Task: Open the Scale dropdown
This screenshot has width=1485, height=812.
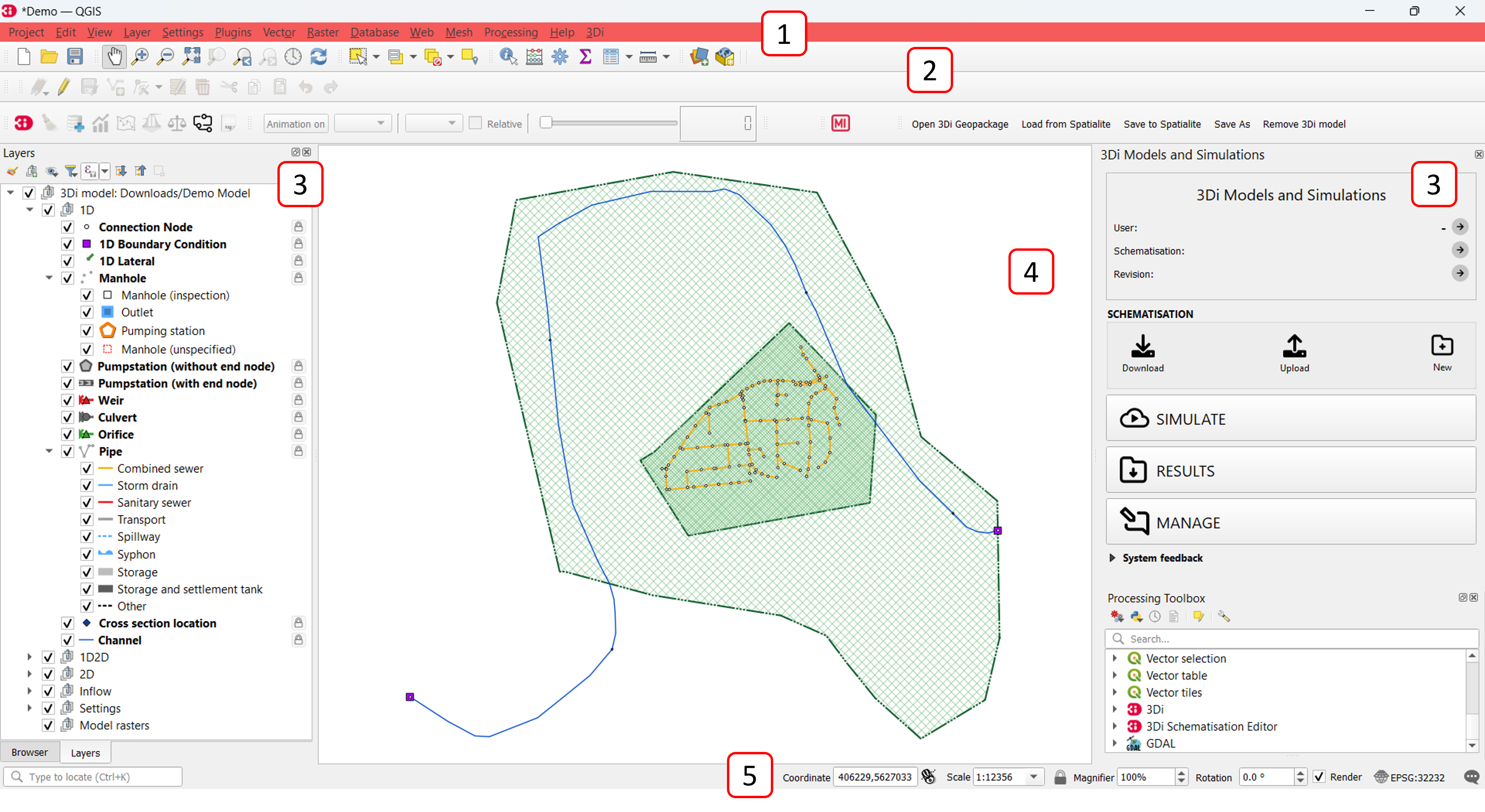Action: coord(1034,777)
